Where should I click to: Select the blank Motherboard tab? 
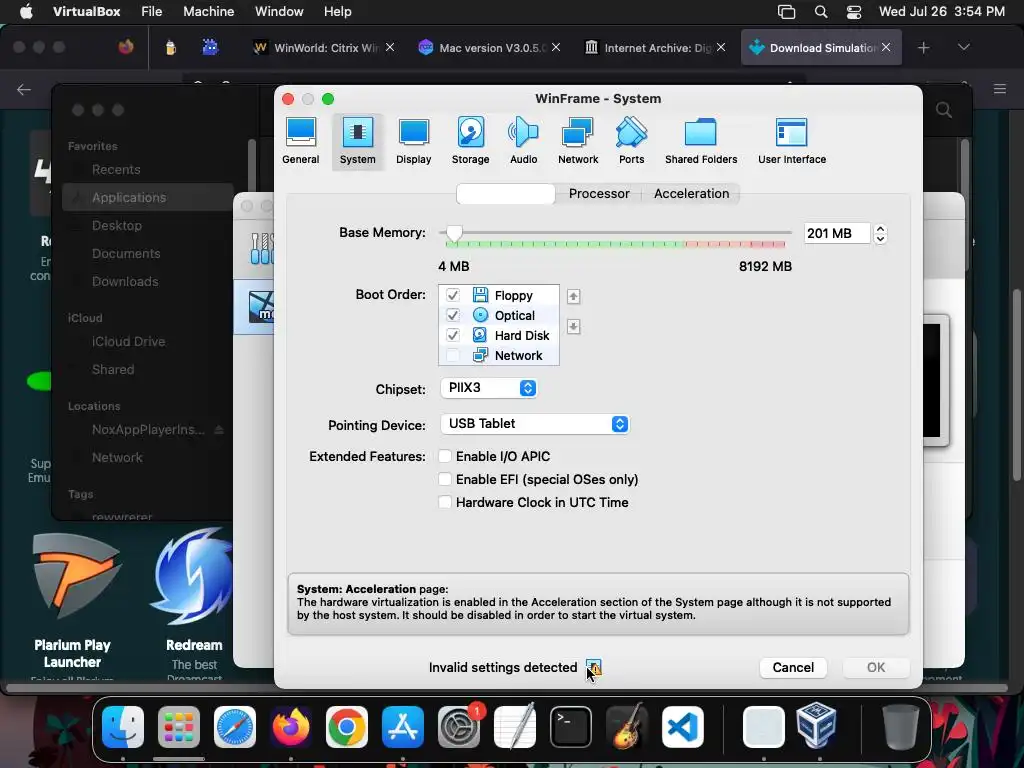[x=505, y=193]
